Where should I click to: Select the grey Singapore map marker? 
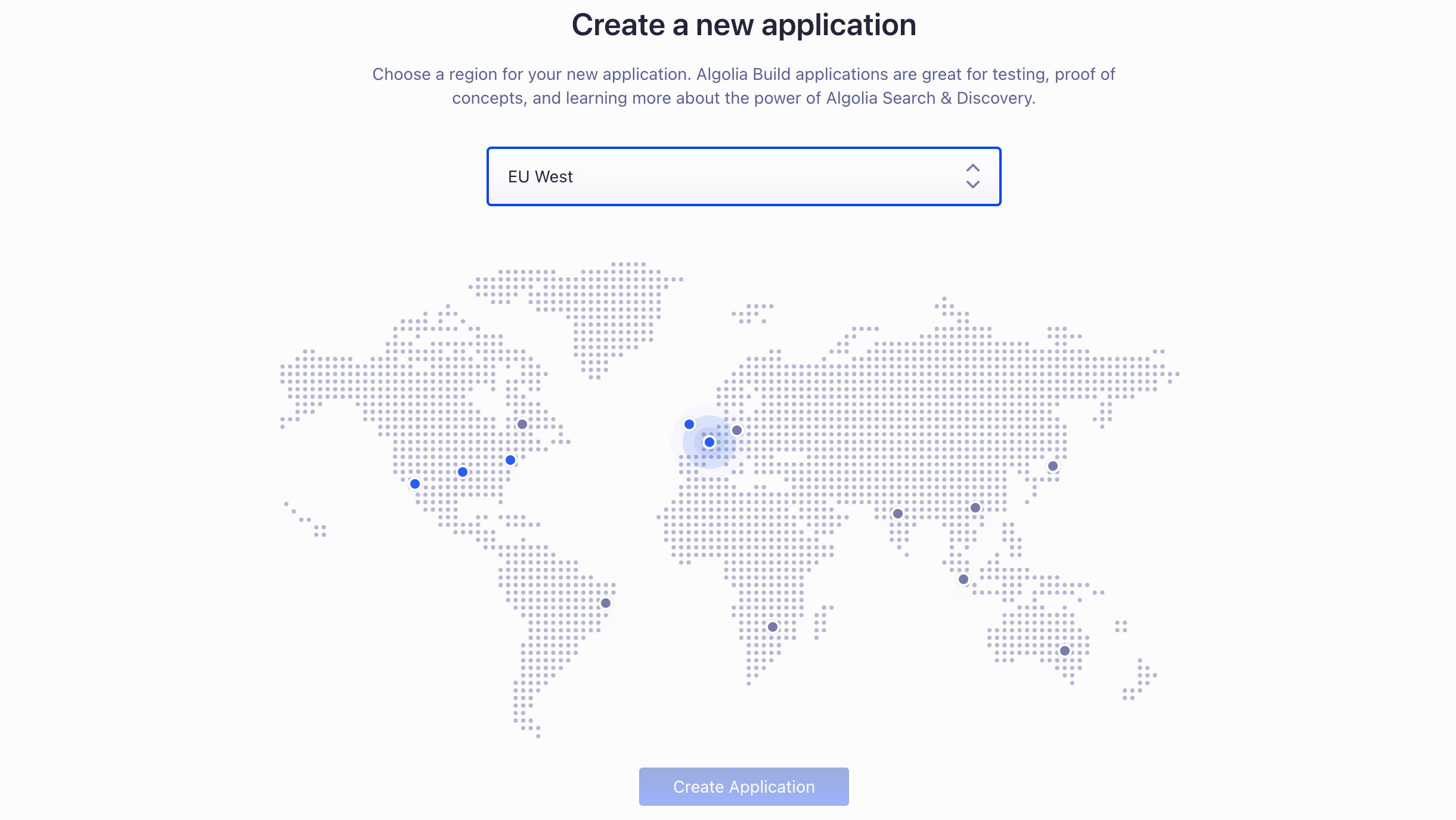pos(963,579)
